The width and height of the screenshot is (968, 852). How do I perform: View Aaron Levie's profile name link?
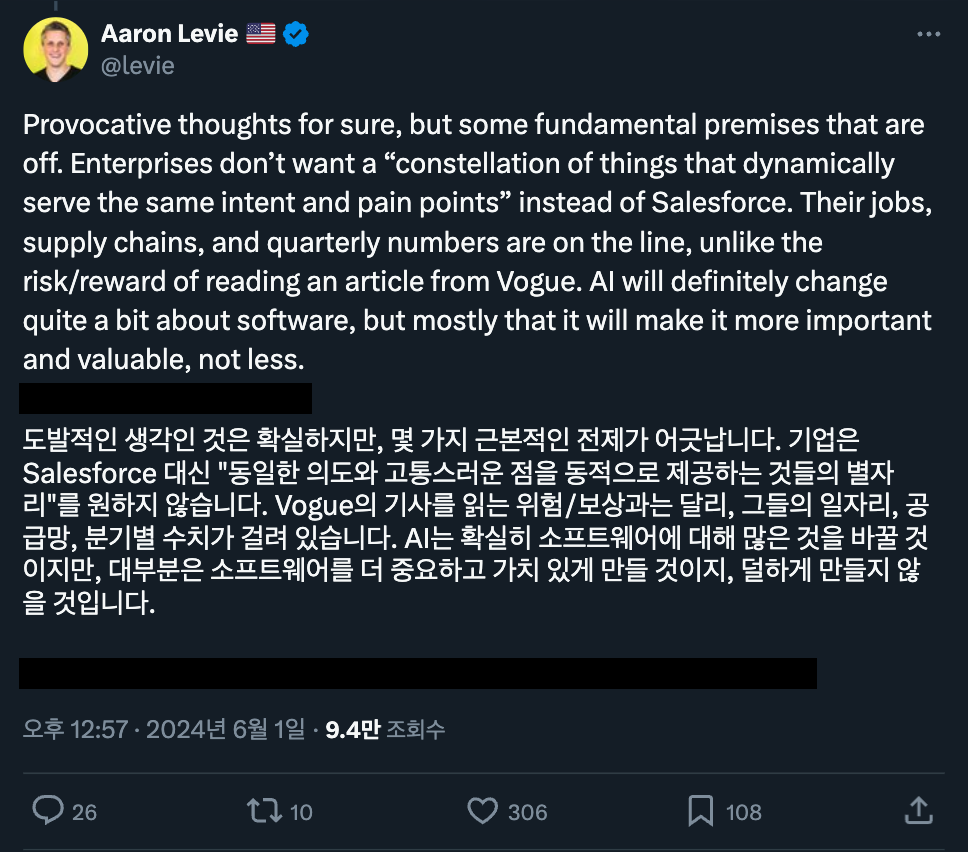(x=170, y=33)
